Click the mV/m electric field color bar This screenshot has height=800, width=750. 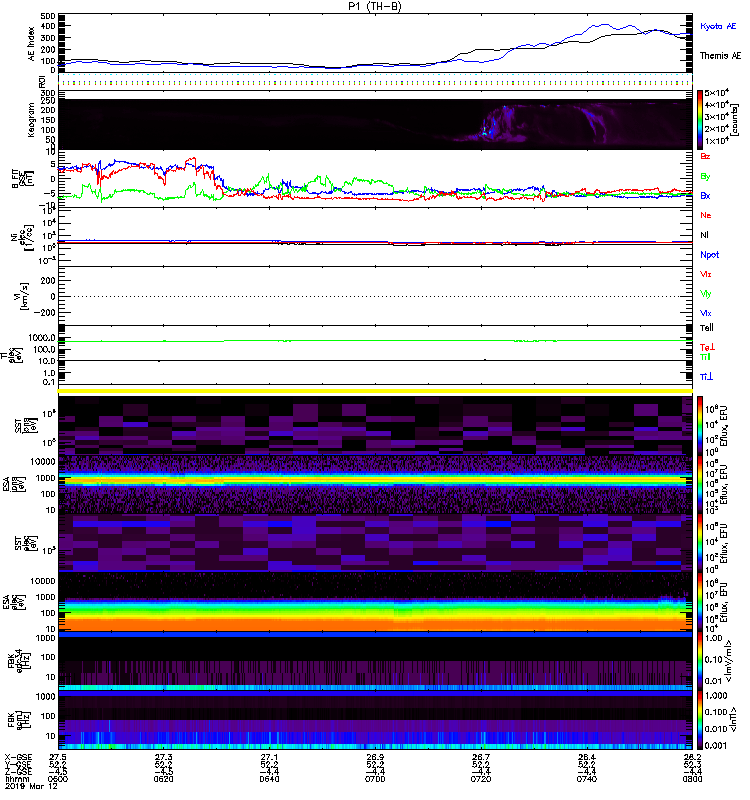click(x=700, y=661)
